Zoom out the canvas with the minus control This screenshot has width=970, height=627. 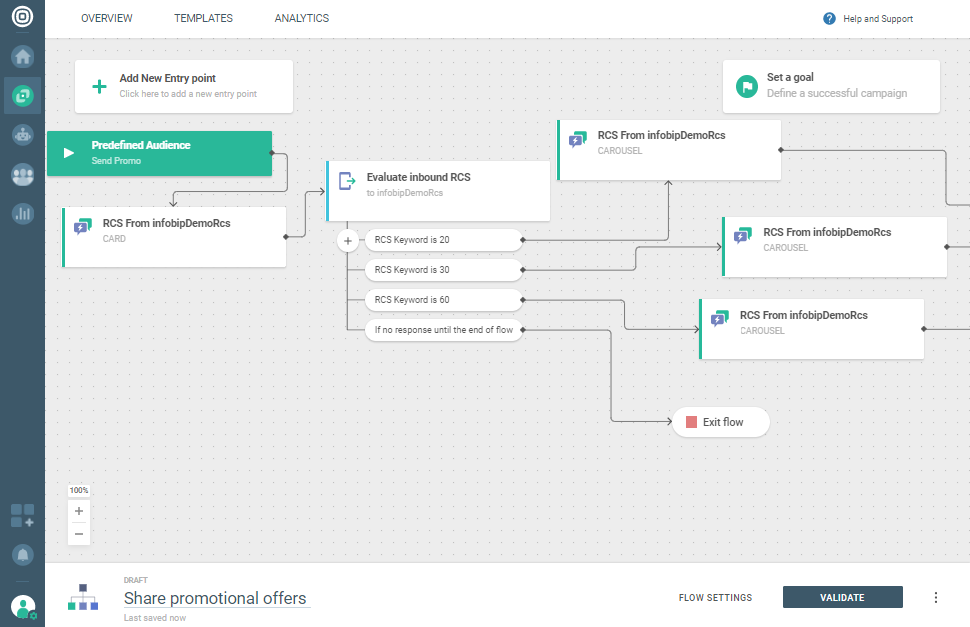[x=79, y=534]
